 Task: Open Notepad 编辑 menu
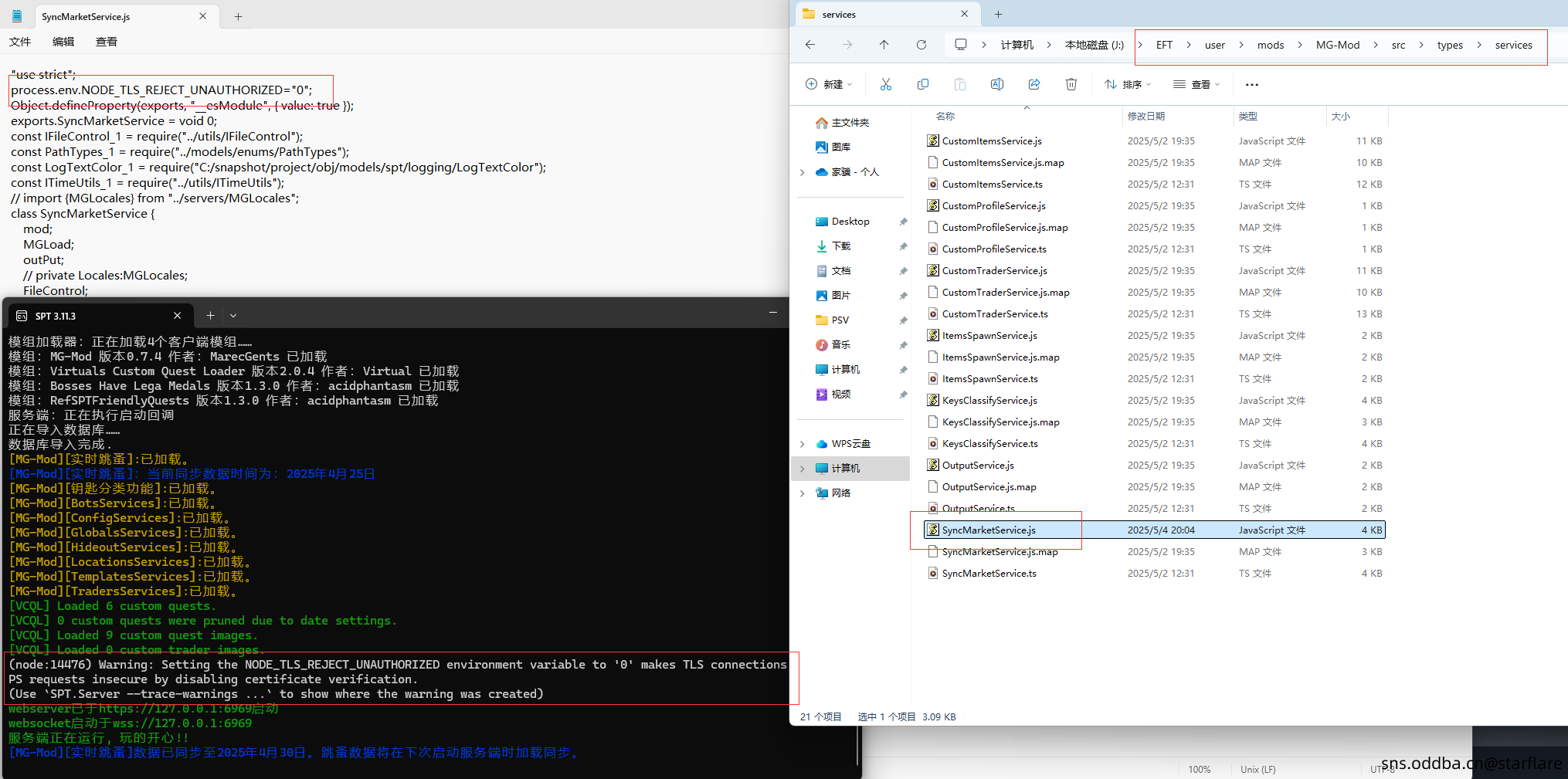(x=63, y=42)
